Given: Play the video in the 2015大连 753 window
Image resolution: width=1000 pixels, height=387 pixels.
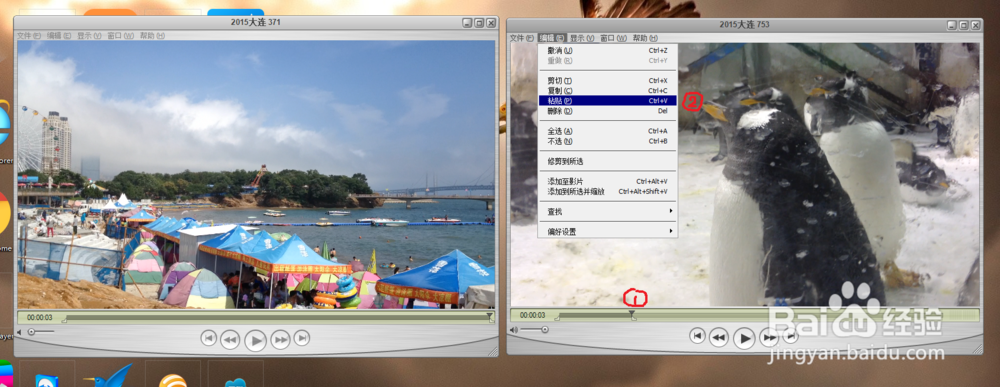Looking at the screenshot, I should point(744,338).
